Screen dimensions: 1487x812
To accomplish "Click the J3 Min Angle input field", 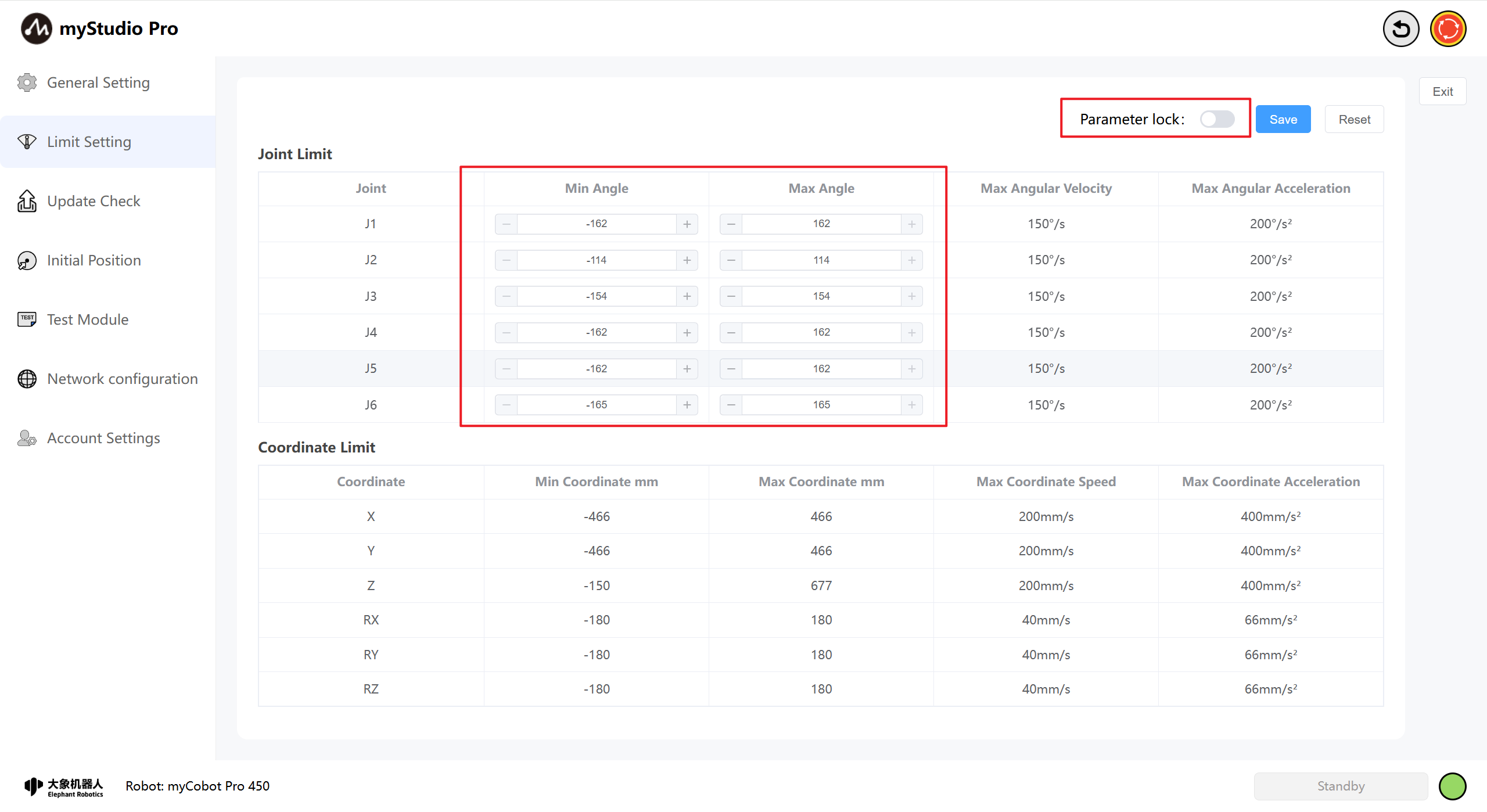I will coord(597,296).
